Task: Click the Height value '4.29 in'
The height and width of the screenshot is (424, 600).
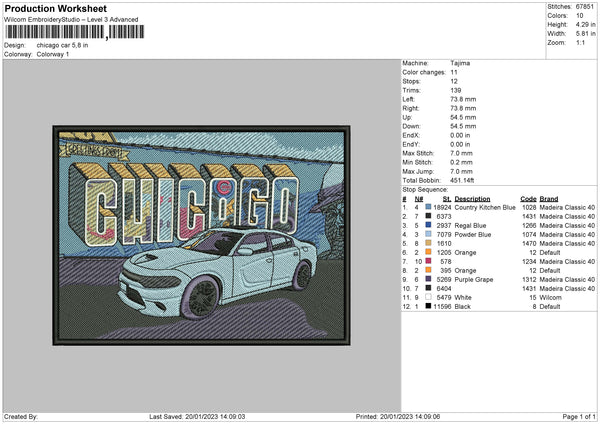Action: (585, 24)
